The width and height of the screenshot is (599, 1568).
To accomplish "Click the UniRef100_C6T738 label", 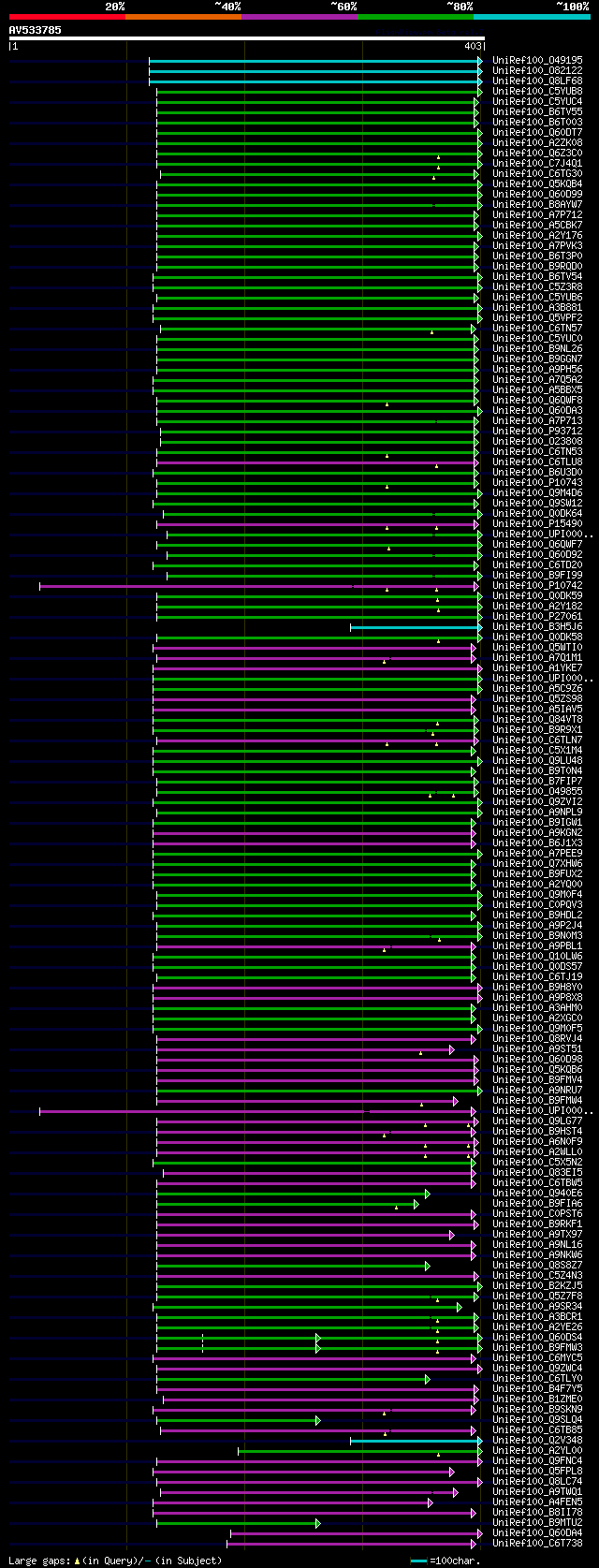I will click(x=537, y=1543).
